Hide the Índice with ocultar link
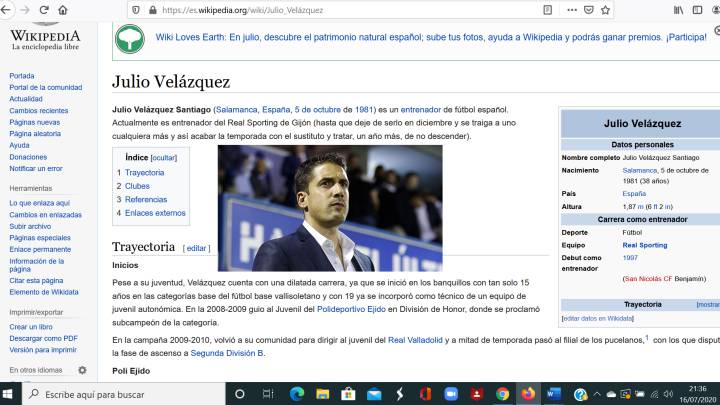 tap(163, 158)
